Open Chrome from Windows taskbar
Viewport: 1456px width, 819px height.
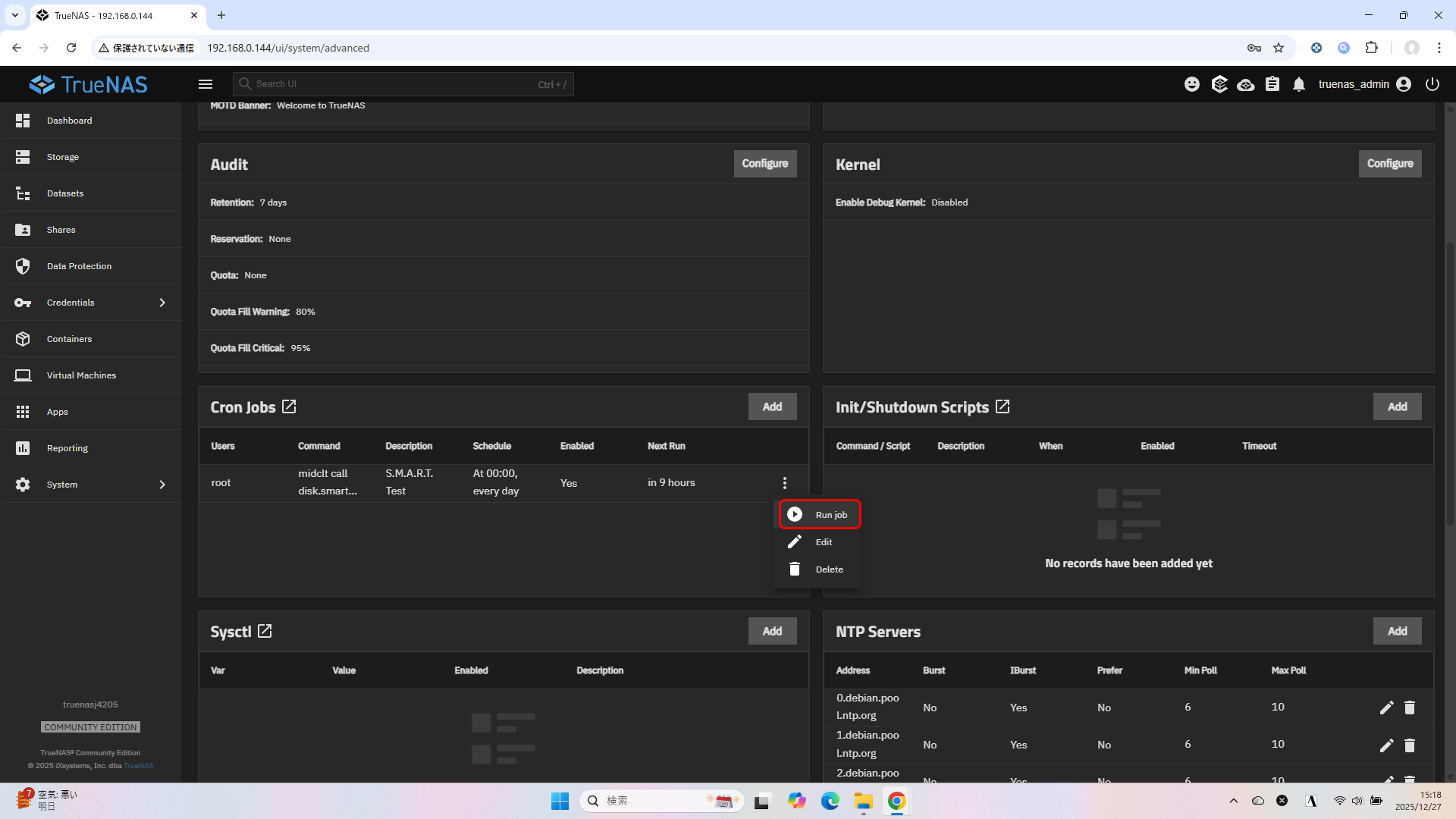tap(896, 801)
